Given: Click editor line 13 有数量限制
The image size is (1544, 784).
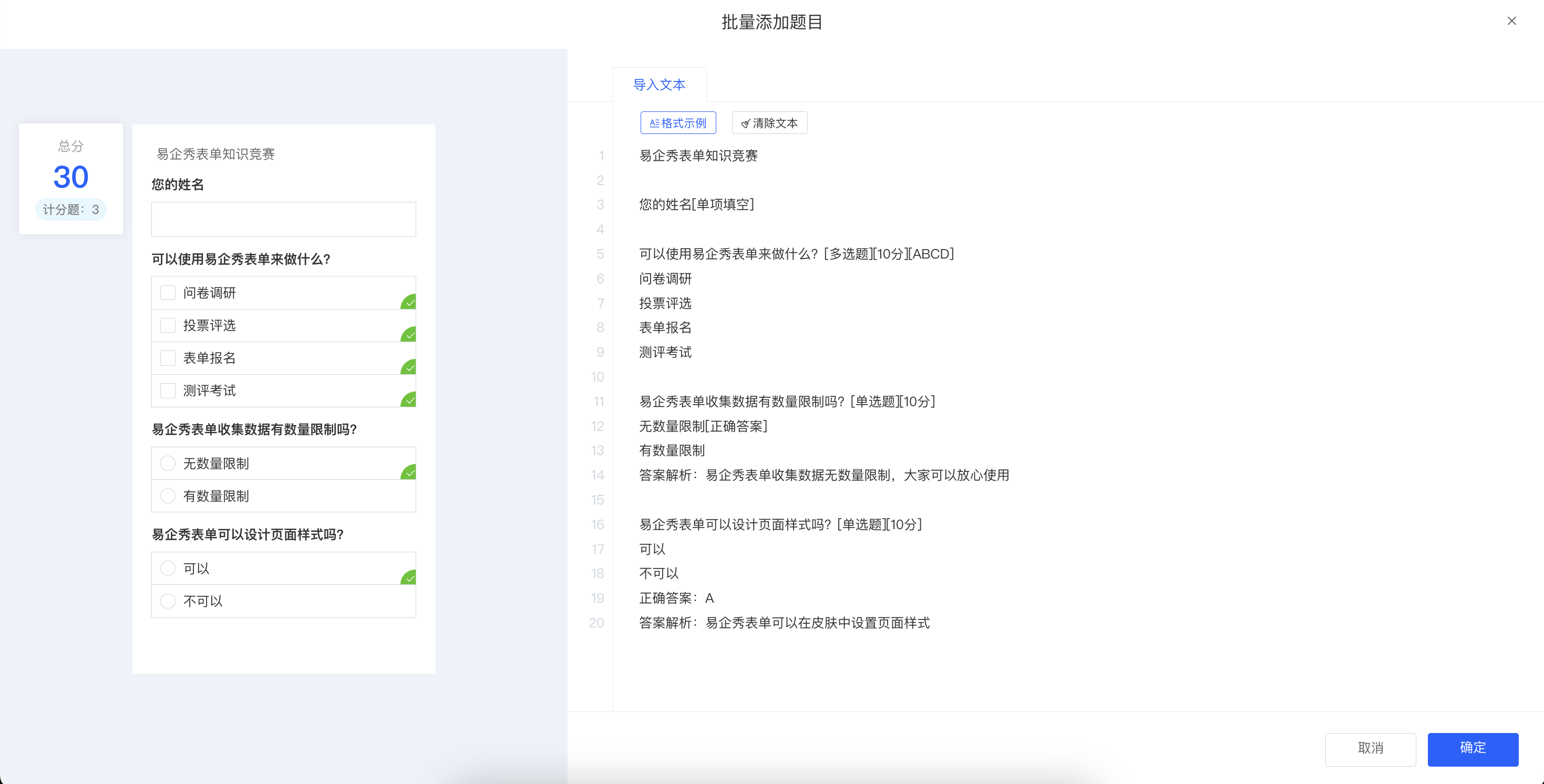Looking at the screenshot, I should click(x=672, y=451).
